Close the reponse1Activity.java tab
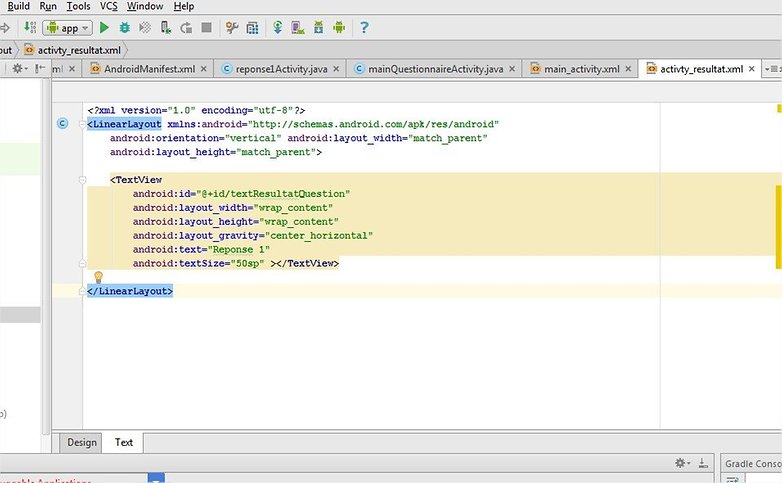782x483 pixels. 336,69
